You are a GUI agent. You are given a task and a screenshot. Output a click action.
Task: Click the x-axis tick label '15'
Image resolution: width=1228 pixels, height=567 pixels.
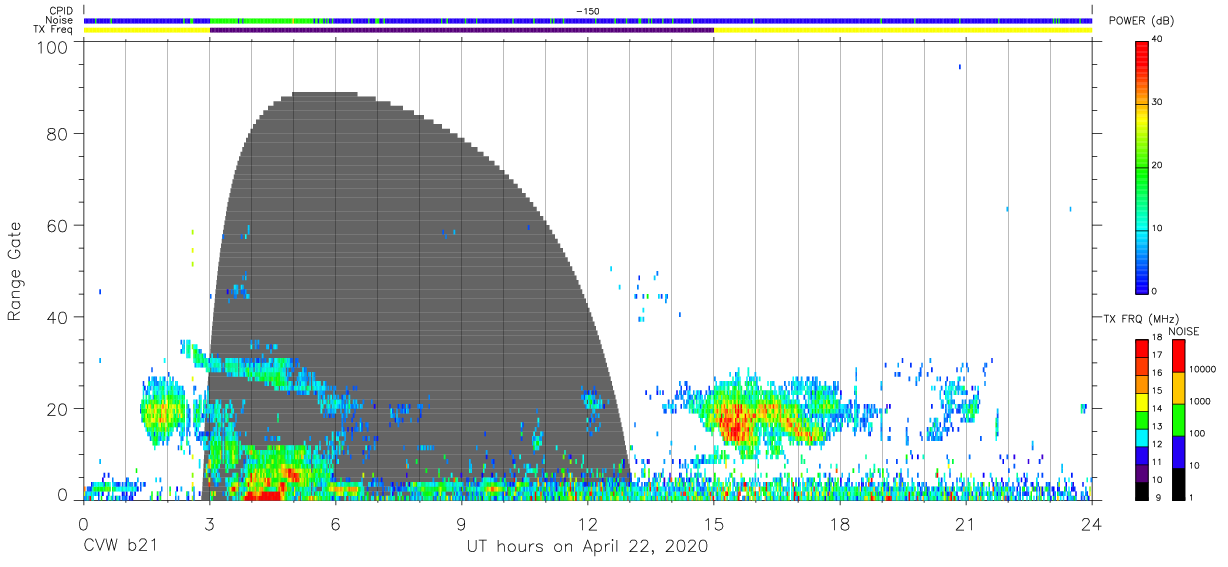coord(714,523)
